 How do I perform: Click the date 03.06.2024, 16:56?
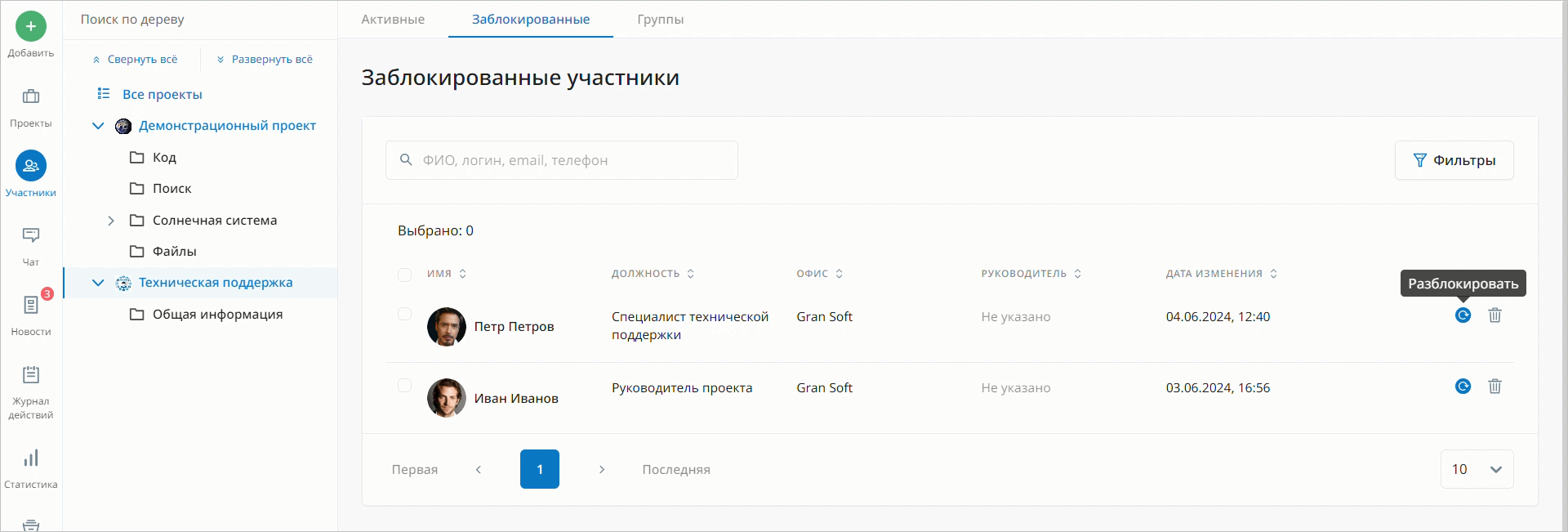coord(1218,388)
